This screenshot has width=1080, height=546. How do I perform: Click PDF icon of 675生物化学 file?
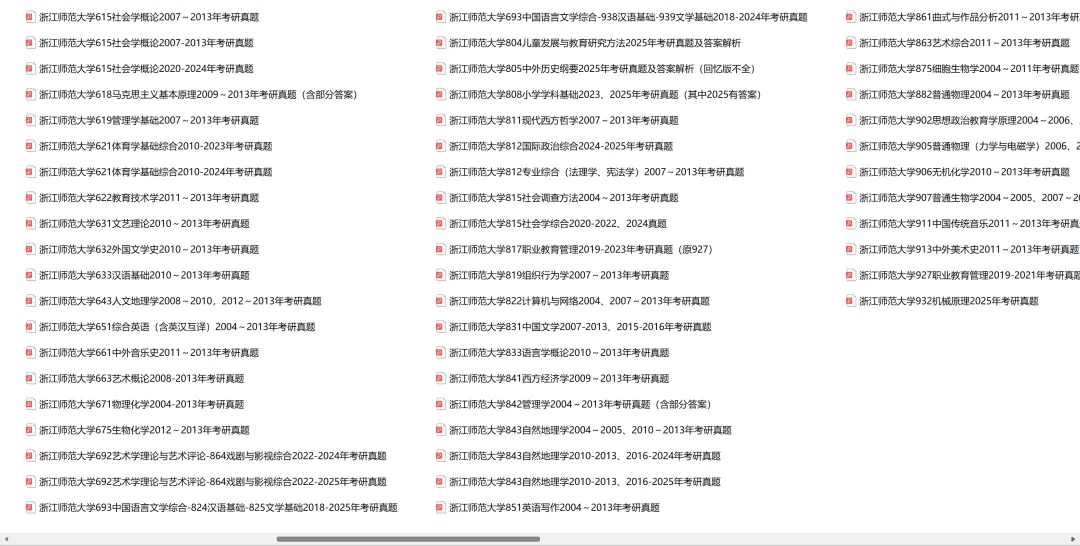30,430
